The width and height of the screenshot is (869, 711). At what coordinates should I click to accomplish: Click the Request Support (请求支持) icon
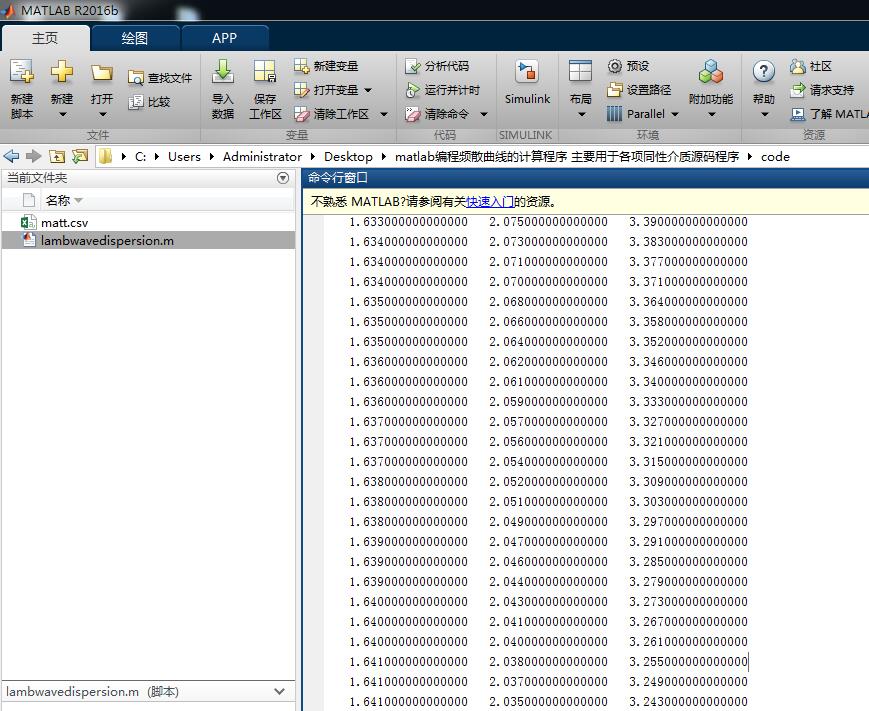click(x=798, y=90)
